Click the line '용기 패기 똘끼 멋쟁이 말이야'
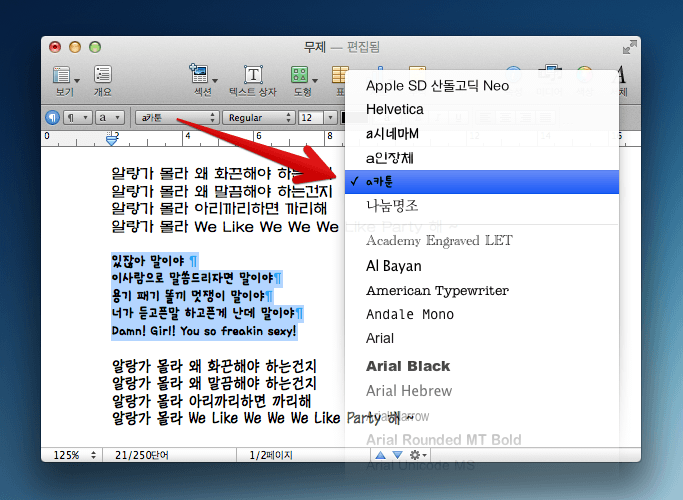This screenshot has height=500, width=683. (188, 296)
